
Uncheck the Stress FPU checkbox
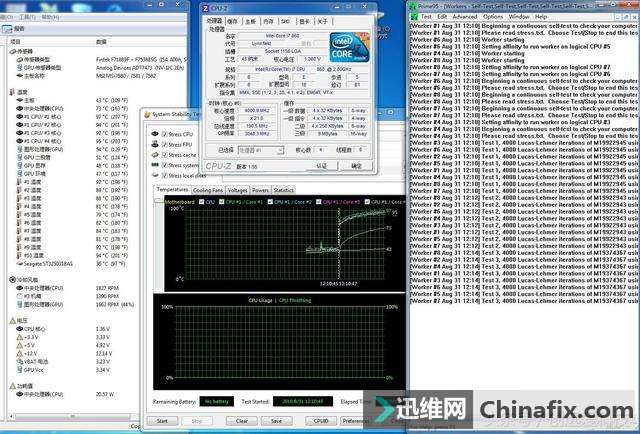164,145
